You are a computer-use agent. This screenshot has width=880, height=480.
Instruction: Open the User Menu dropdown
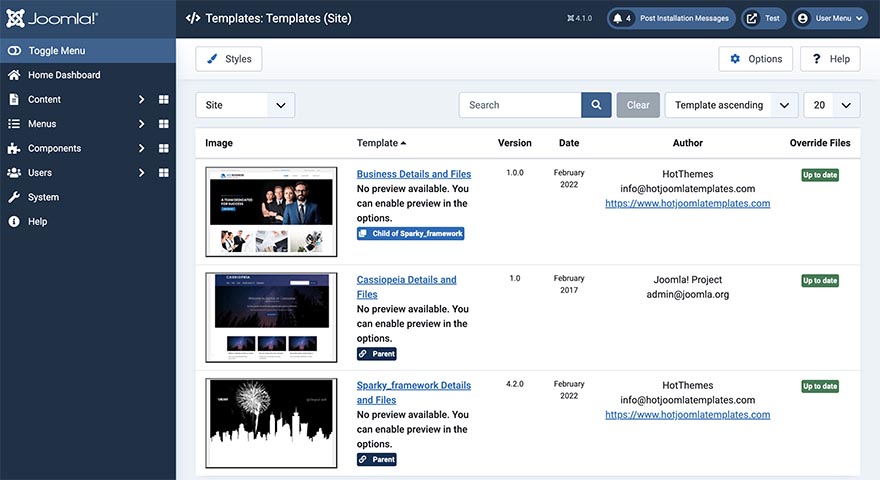[830, 19]
